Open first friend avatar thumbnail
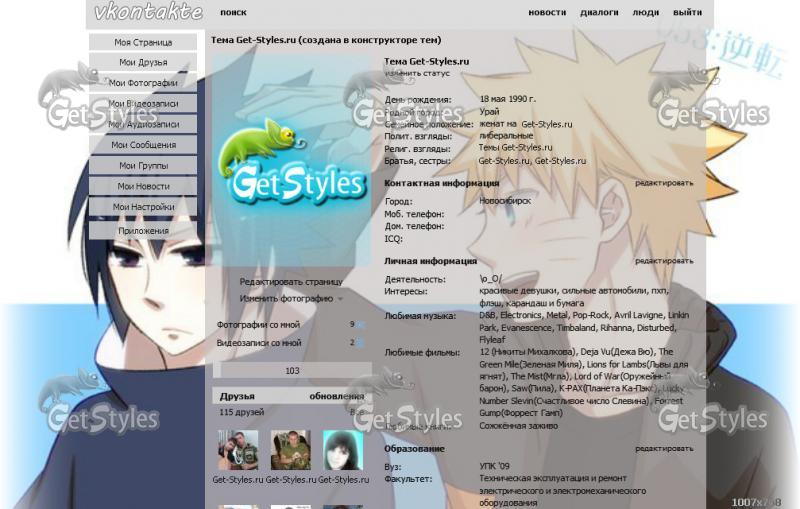800x509 pixels. pyautogui.click(x=238, y=450)
